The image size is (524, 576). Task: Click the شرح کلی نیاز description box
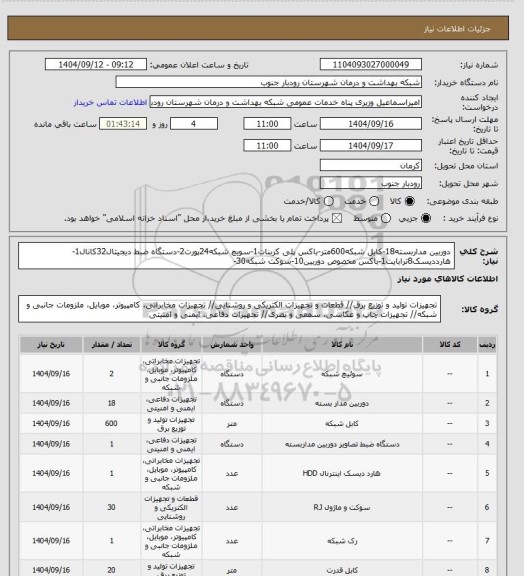[236, 256]
